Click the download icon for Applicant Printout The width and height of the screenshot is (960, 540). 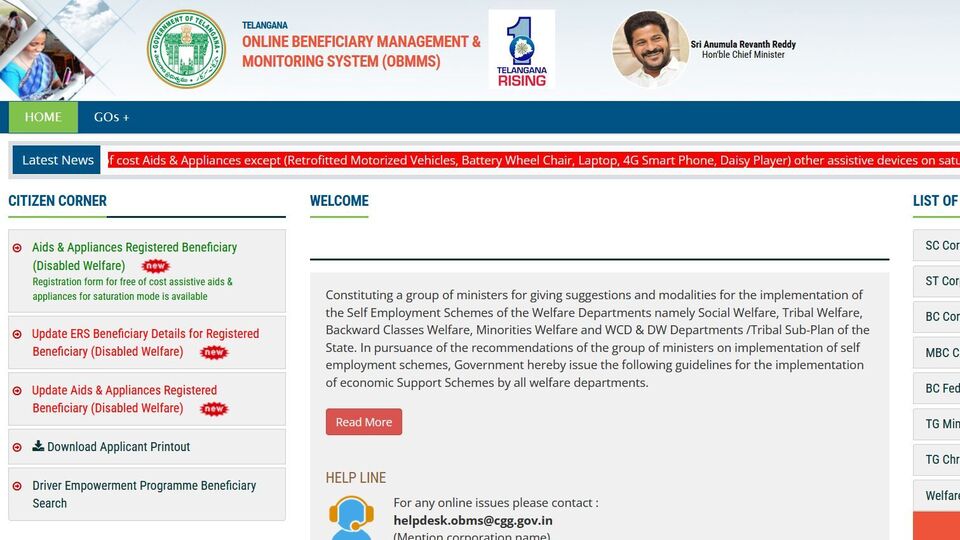38,446
